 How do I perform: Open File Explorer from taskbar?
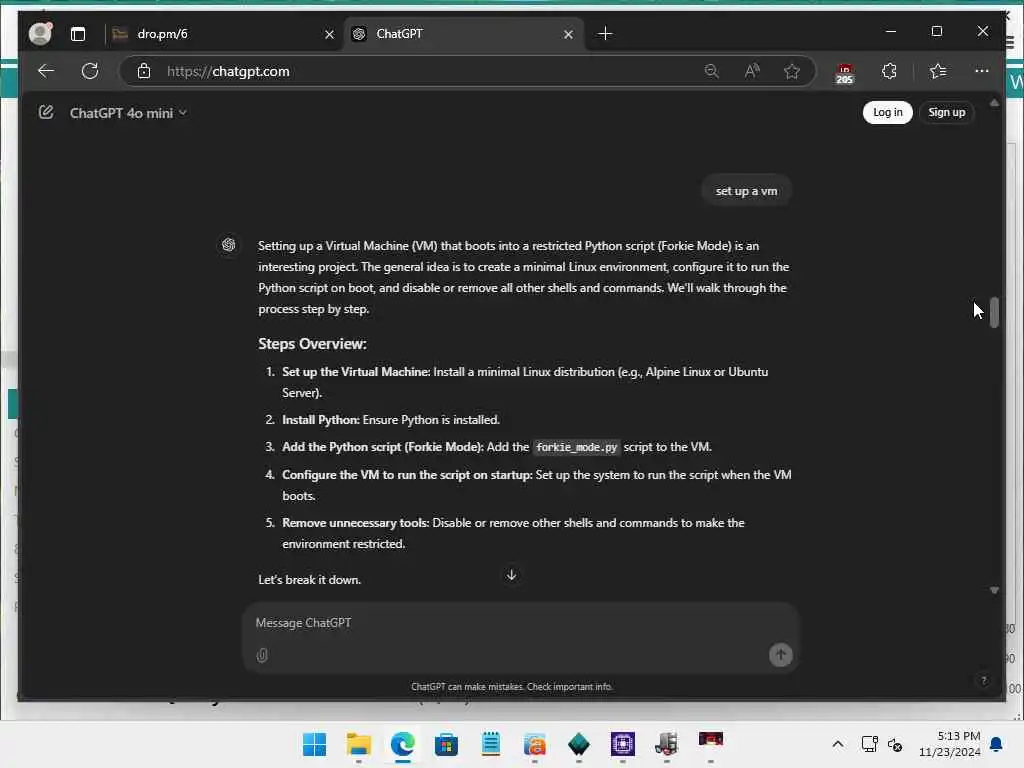[x=359, y=744]
